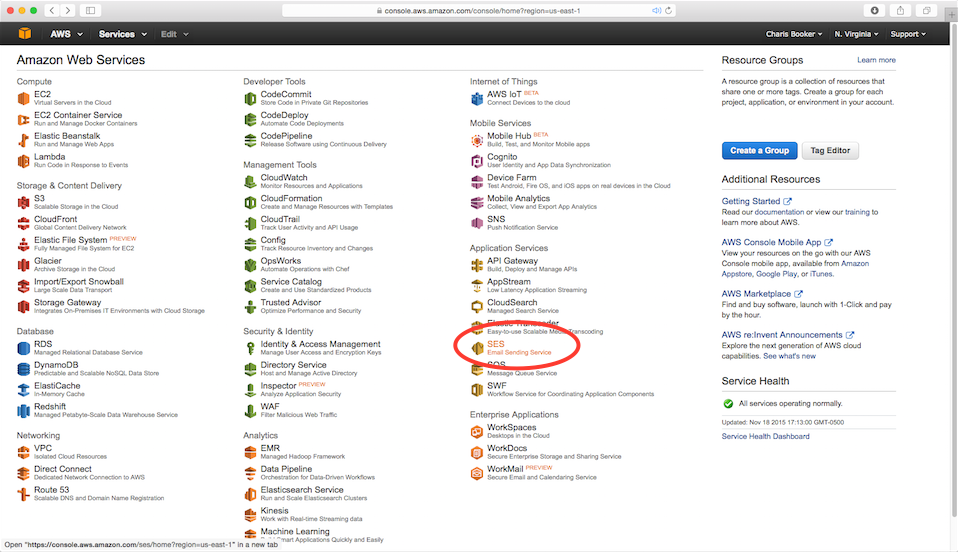Click the AWS cube logo
This screenshot has height=552, width=958.
point(24,34)
